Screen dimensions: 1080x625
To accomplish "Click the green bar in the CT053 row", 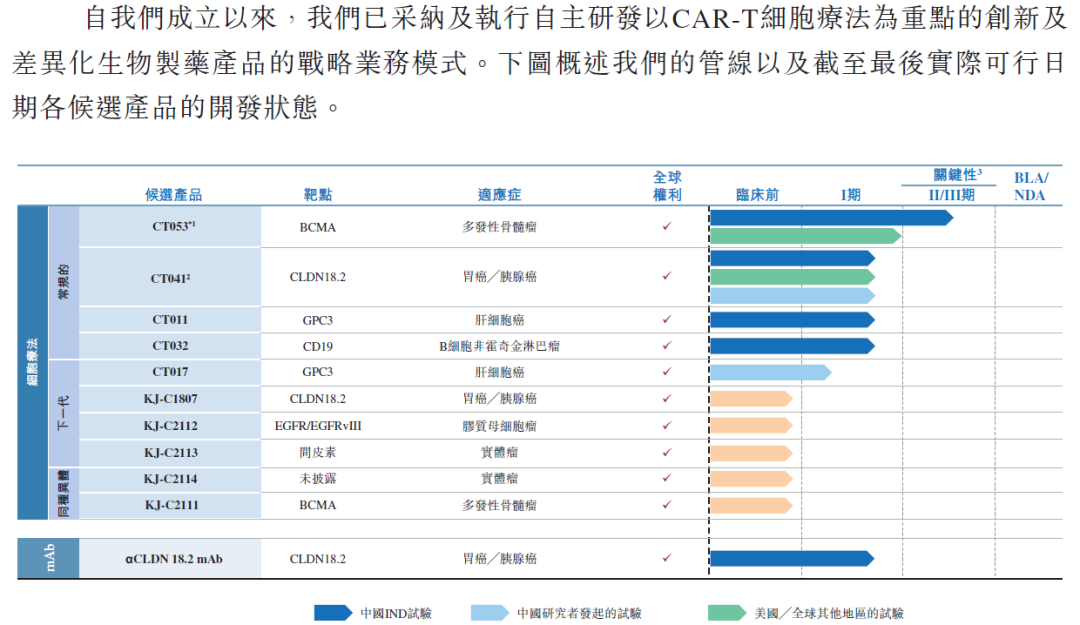I will pos(805,236).
